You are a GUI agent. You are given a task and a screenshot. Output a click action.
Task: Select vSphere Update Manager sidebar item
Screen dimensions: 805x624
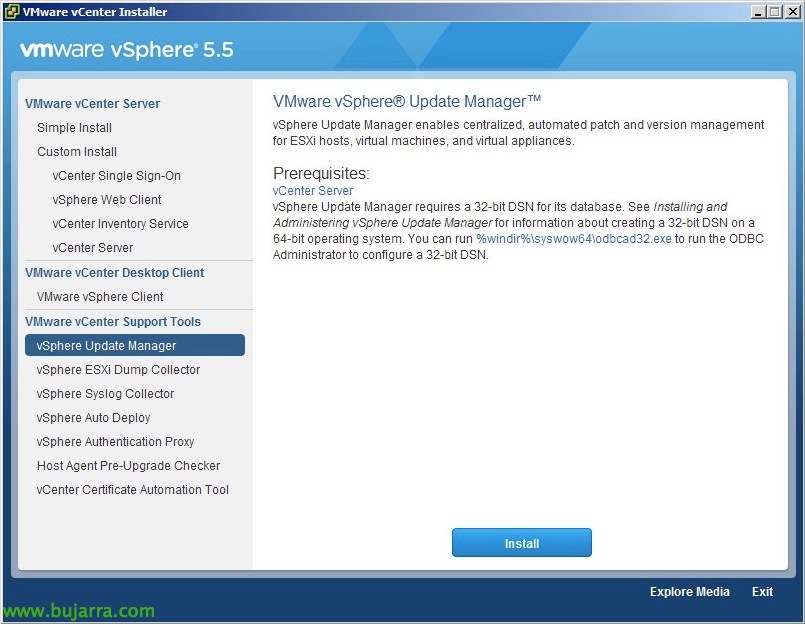[x=135, y=345]
